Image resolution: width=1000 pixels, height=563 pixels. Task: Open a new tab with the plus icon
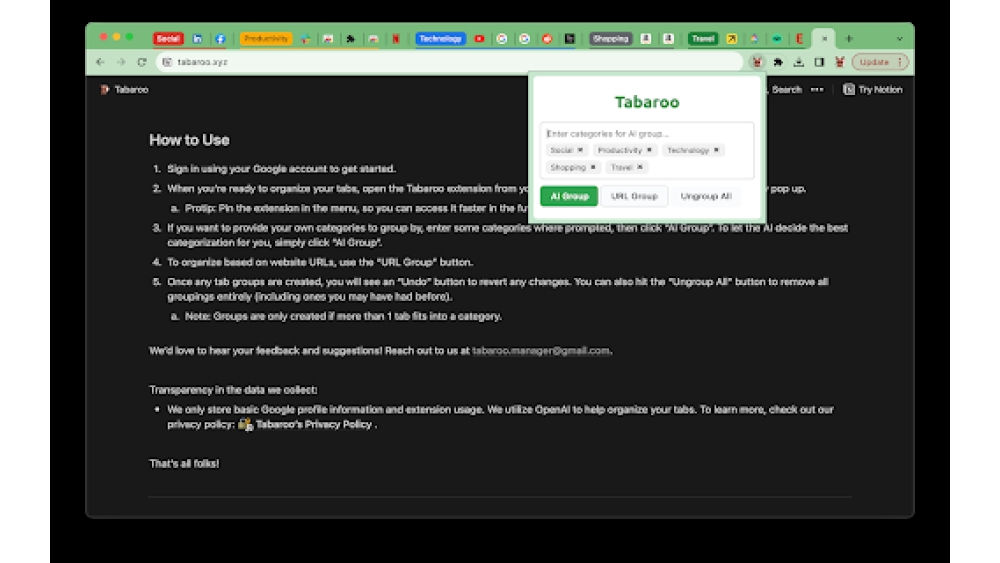pos(849,39)
